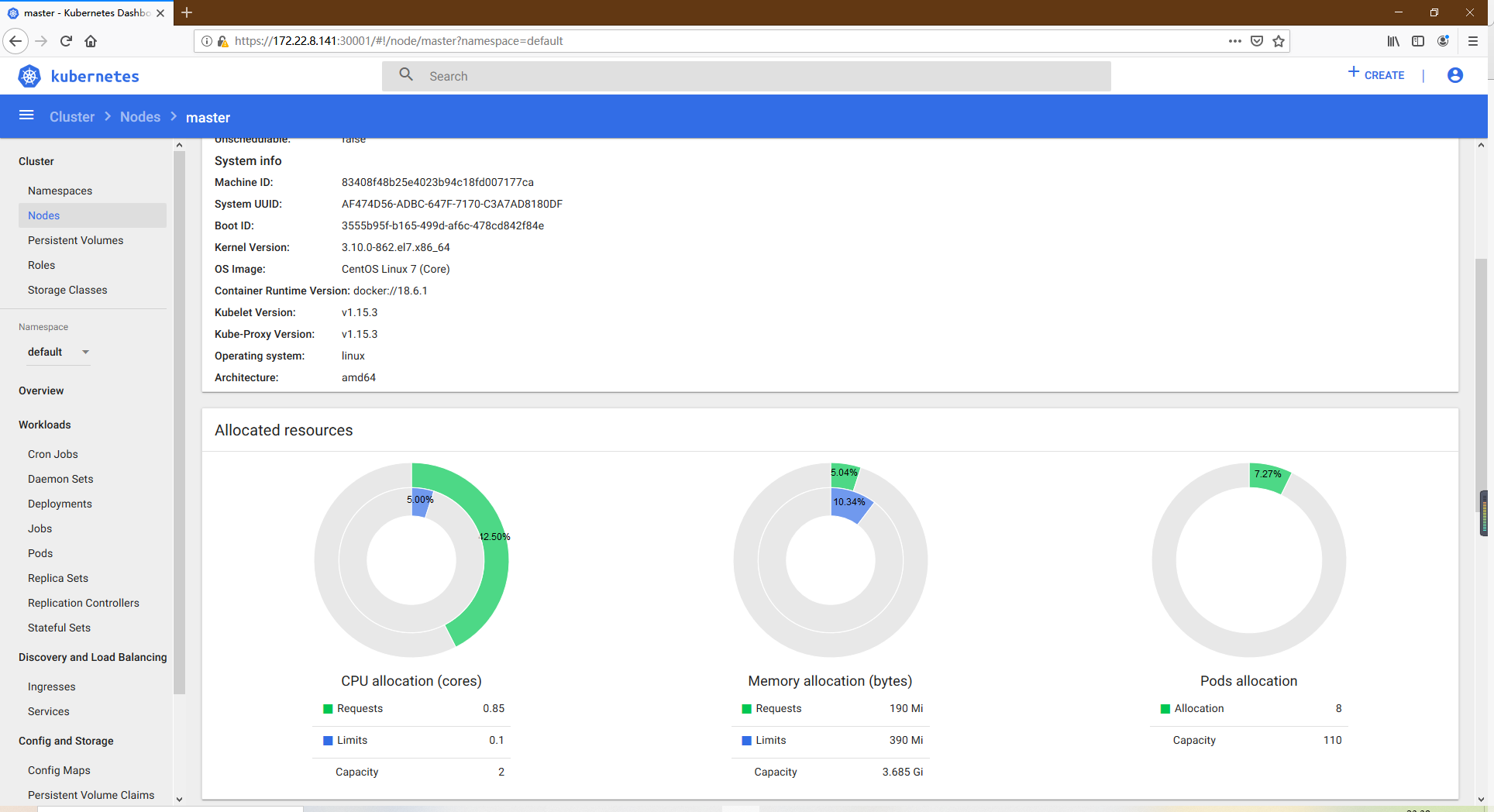Click sidebar scrollbar down arrow

click(x=179, y=799)
